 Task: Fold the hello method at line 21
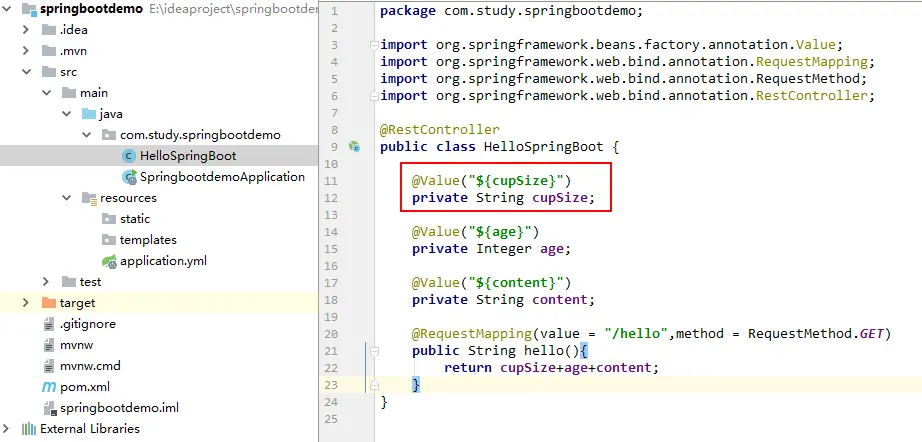[x=374, y=351]
